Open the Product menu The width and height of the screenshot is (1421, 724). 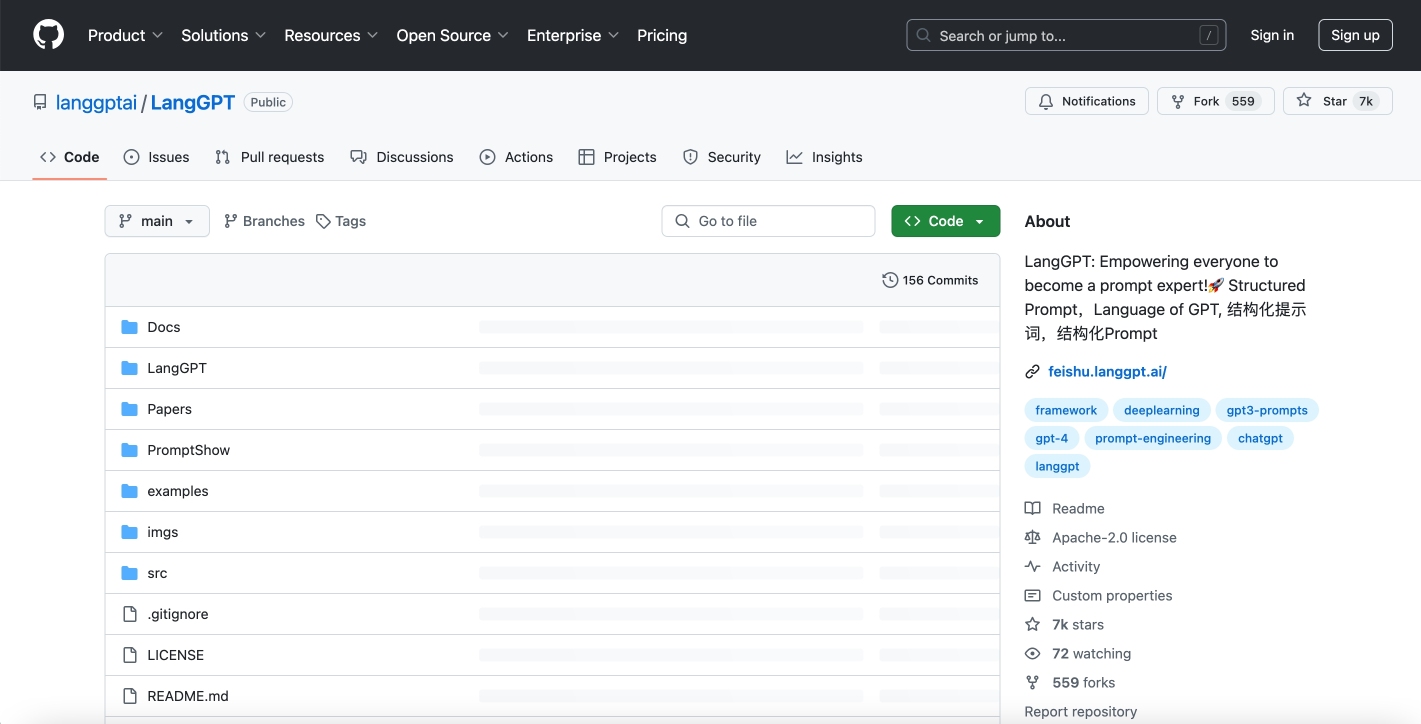click(125, 35)
